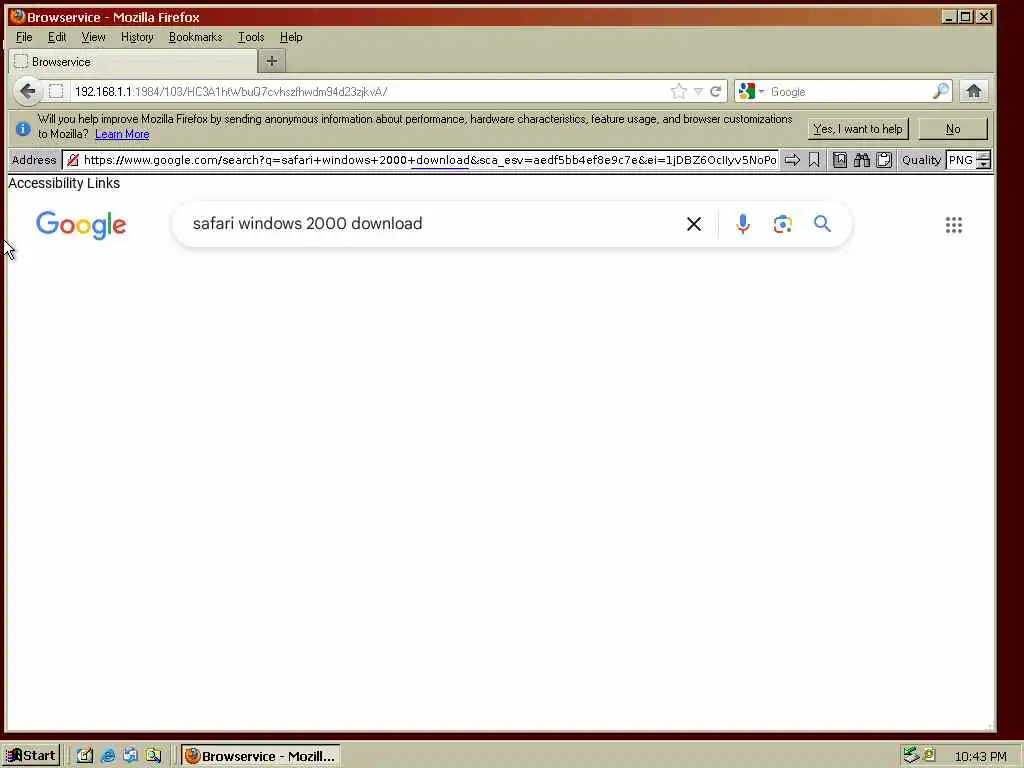Open the Help menu
Viewport: 1024px width, 768px height.
[291, 37]
